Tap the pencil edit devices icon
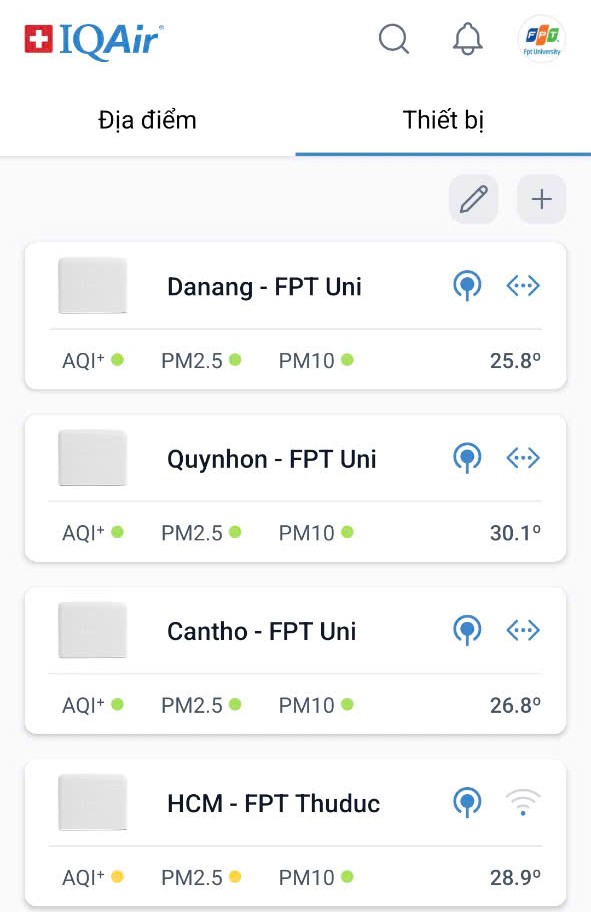591x912 pixels. tap(473, 199)
